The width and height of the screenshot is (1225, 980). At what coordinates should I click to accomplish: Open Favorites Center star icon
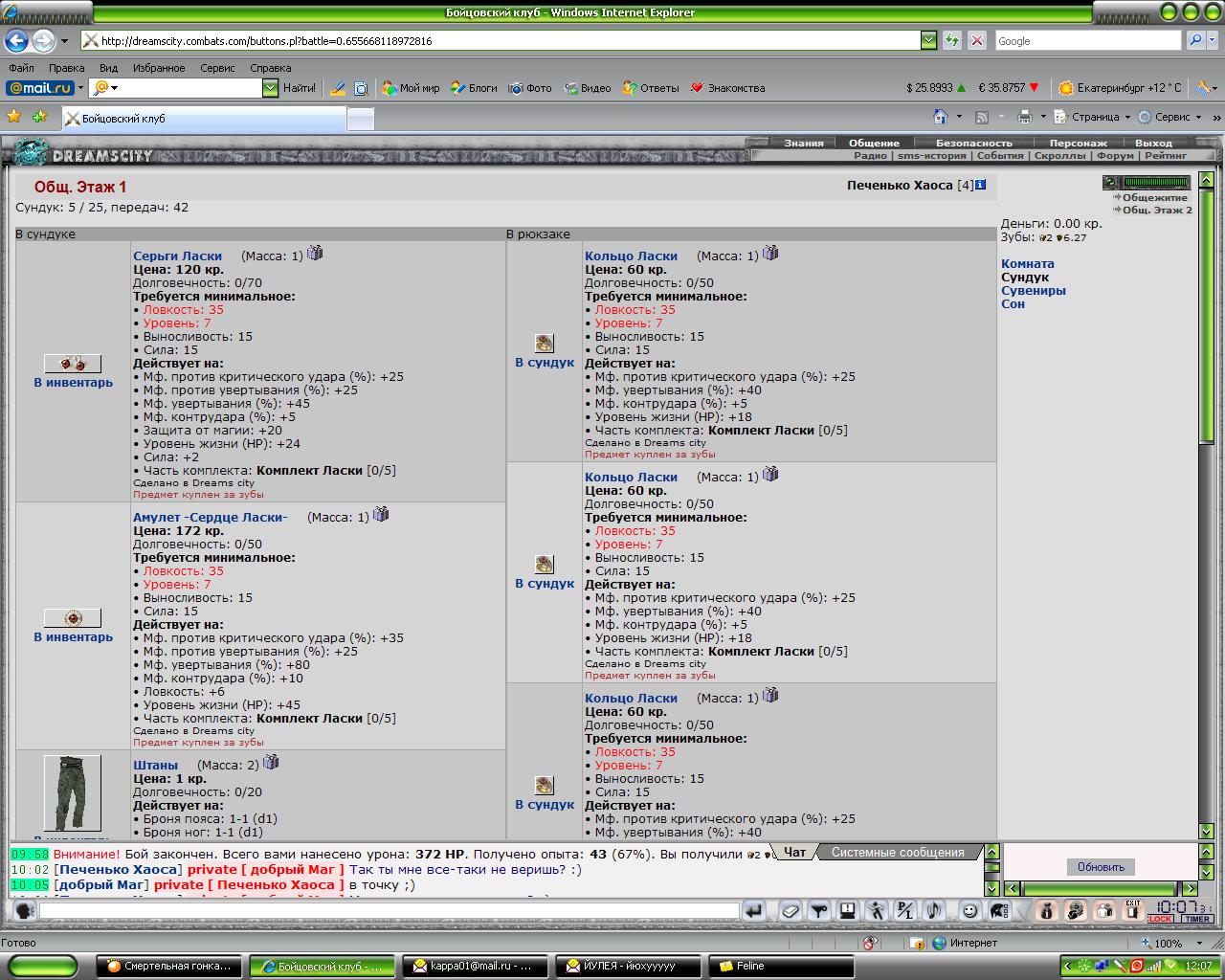14,117
